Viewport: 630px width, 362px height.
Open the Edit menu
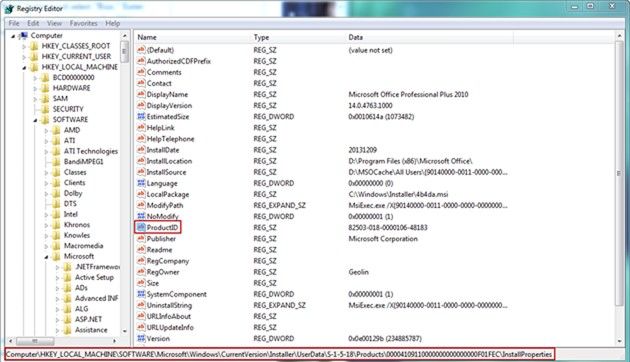click(x=33, y=24)
